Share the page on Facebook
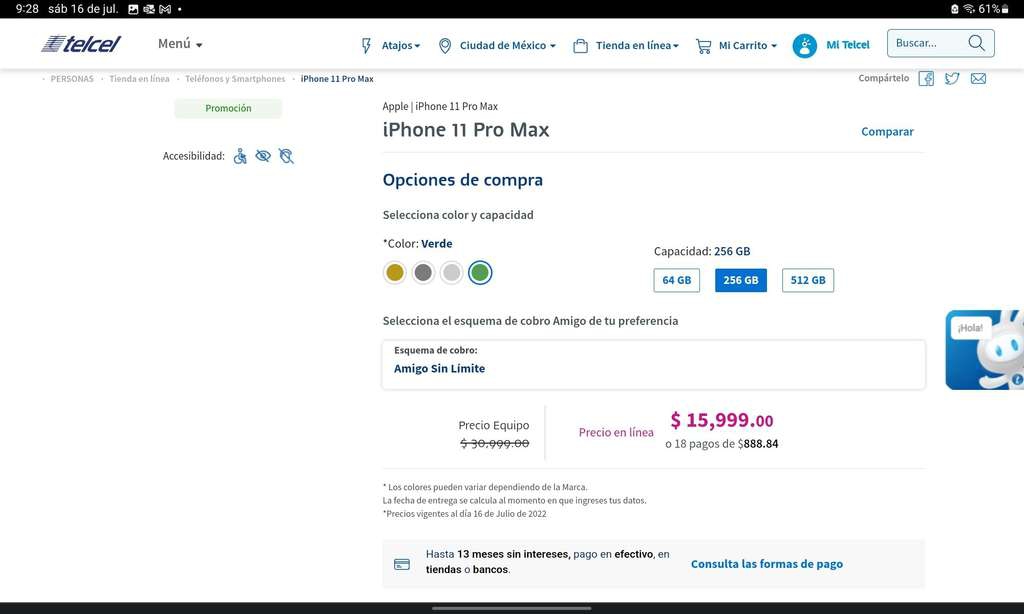This screenshot has width=1024, height=614. 926,79
